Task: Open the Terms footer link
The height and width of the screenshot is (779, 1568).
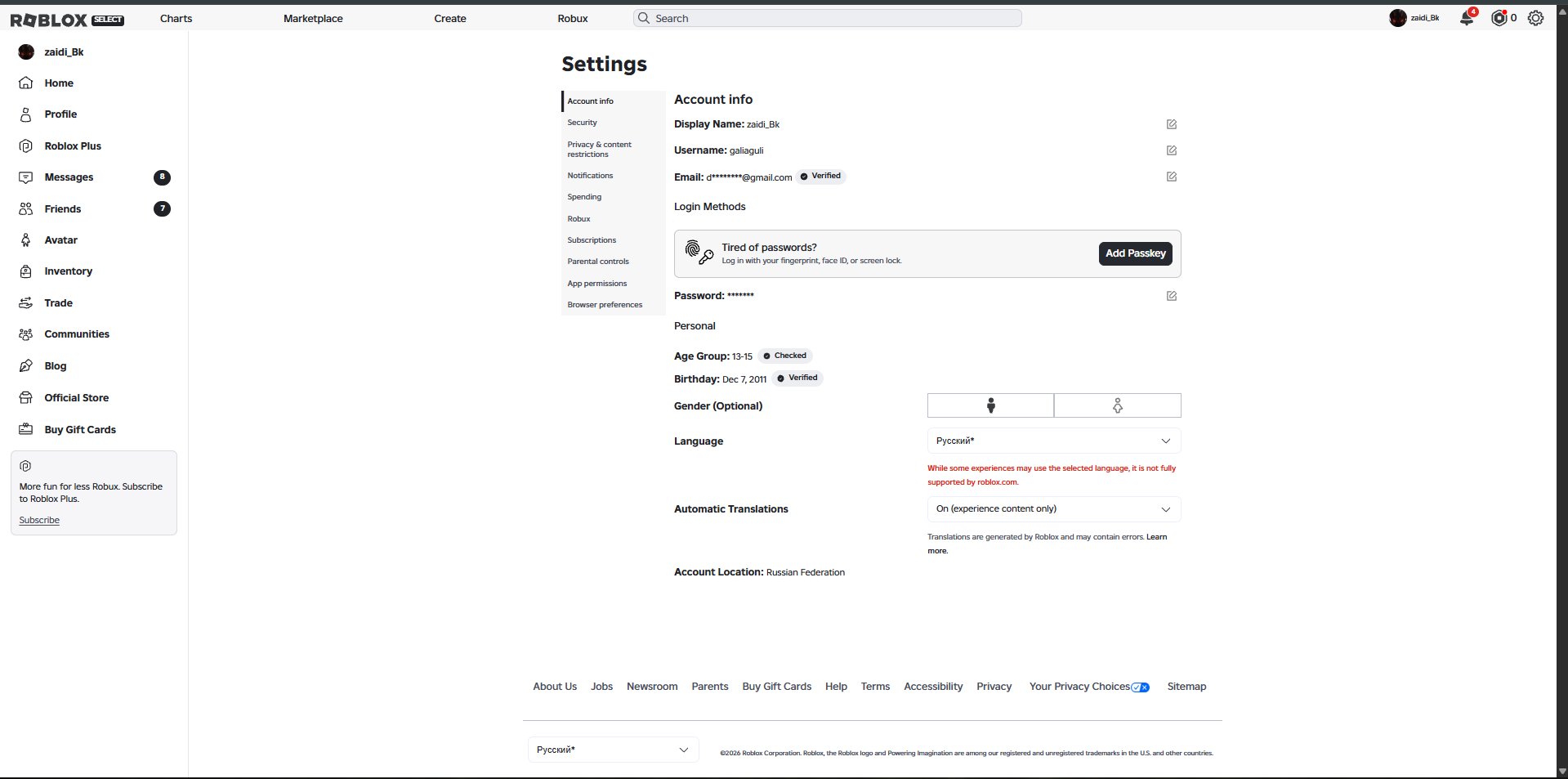Action: (875, 687)
